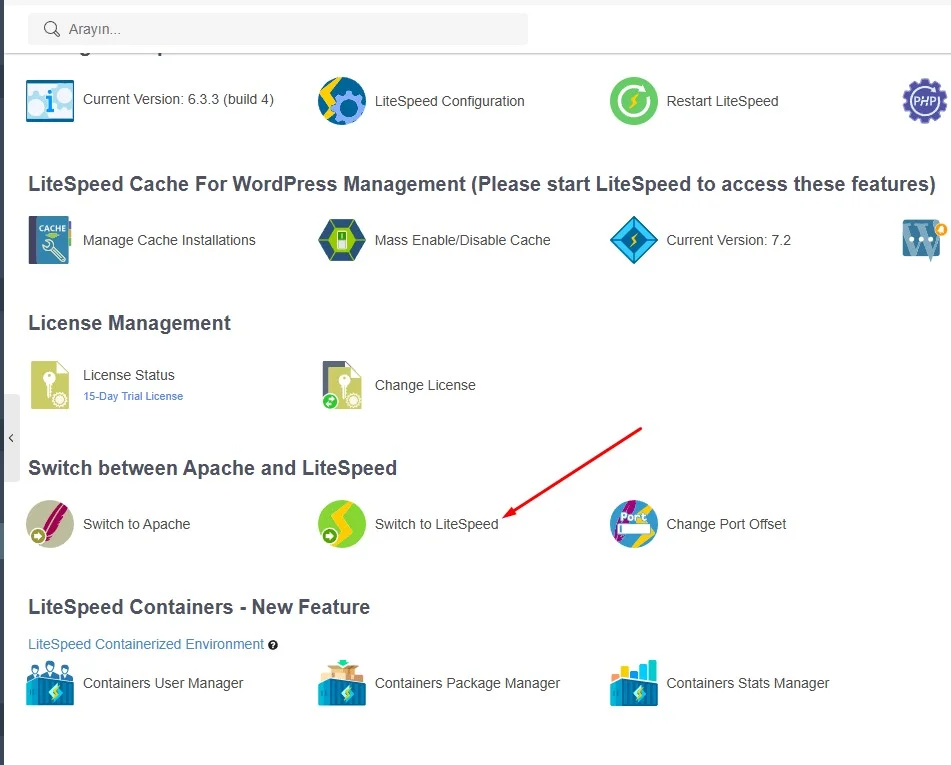
Task: Click the WordPress icon at right edge
Action: [924, 240]
